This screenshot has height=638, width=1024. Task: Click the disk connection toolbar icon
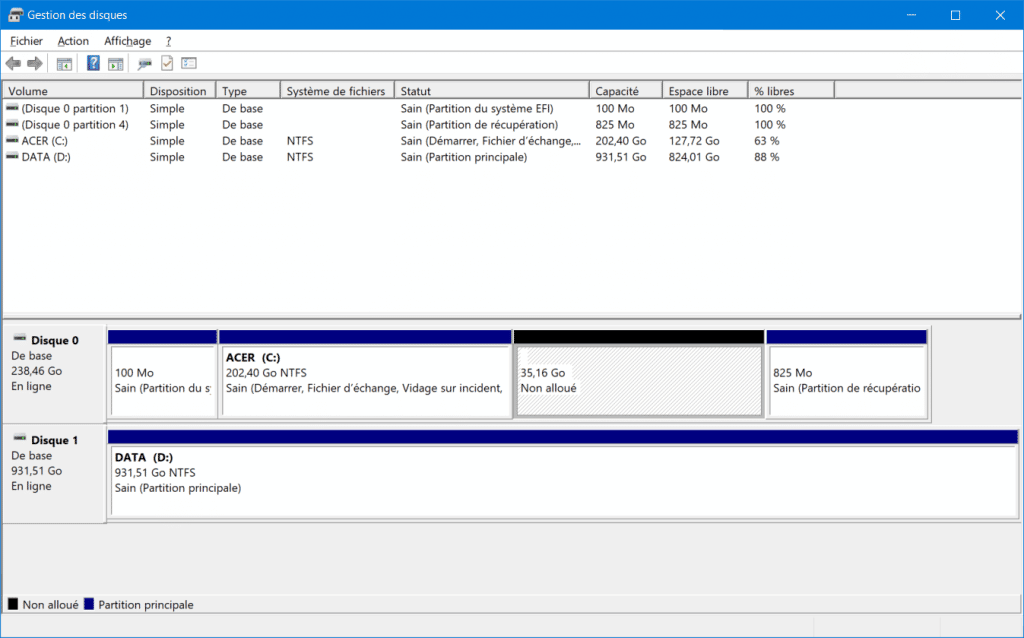(145, 64)
